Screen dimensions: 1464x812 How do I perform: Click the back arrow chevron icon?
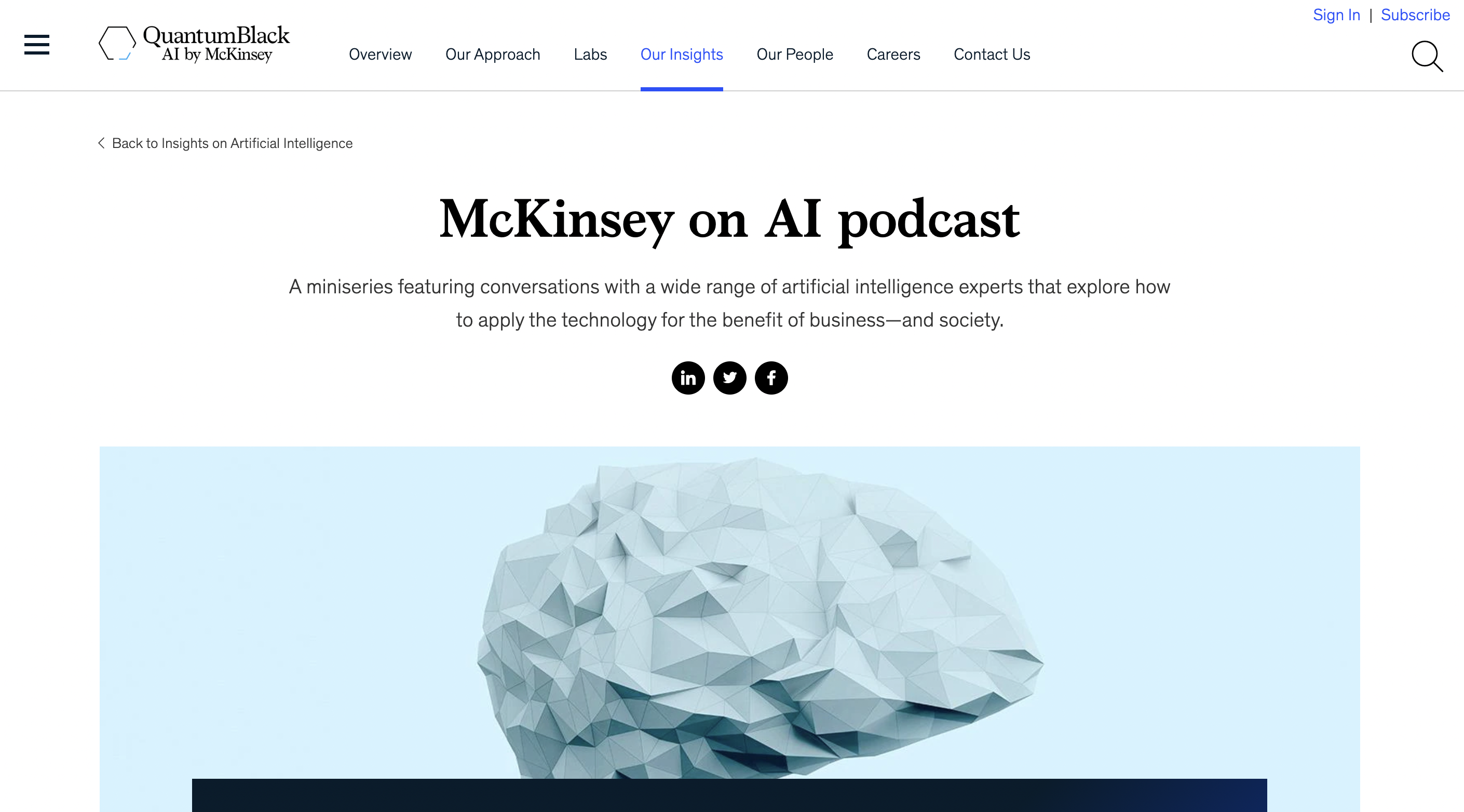point(101,144)
